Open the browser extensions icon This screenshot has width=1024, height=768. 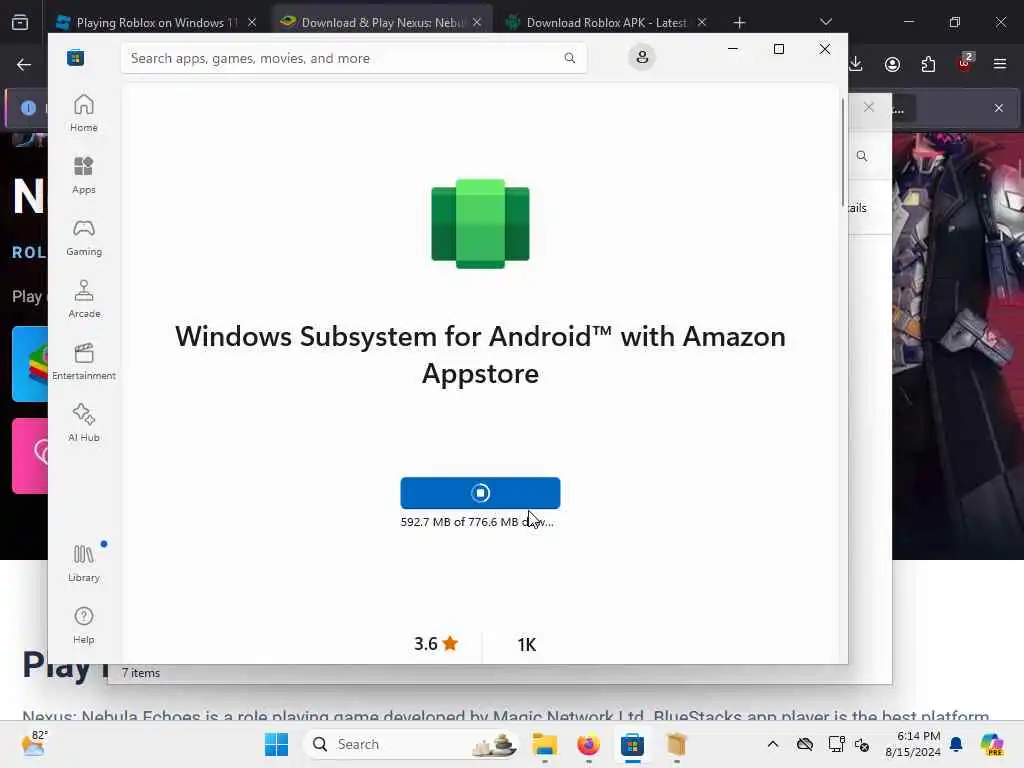point(928,64)
